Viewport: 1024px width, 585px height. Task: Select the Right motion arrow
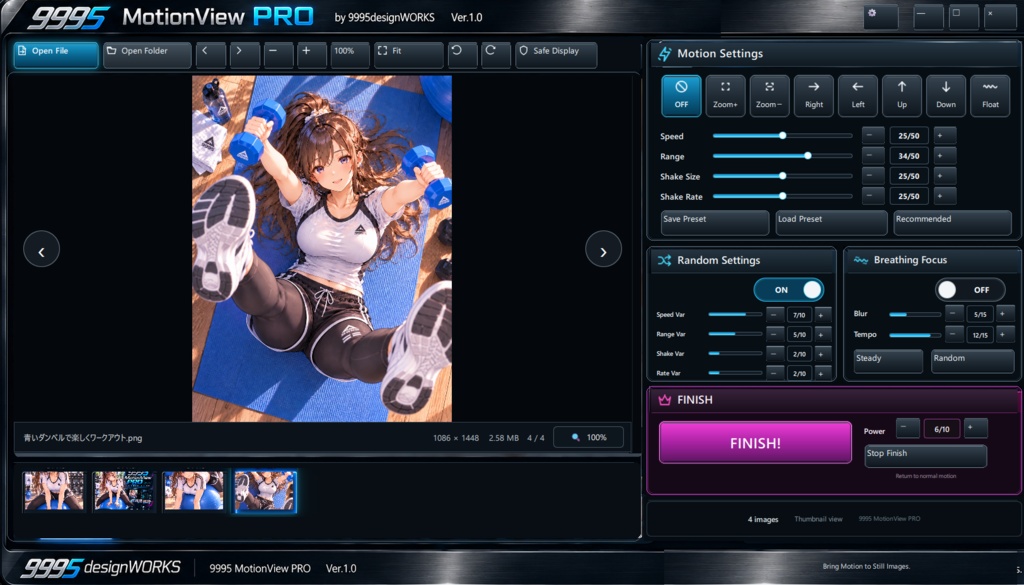[x=814, y=95]
